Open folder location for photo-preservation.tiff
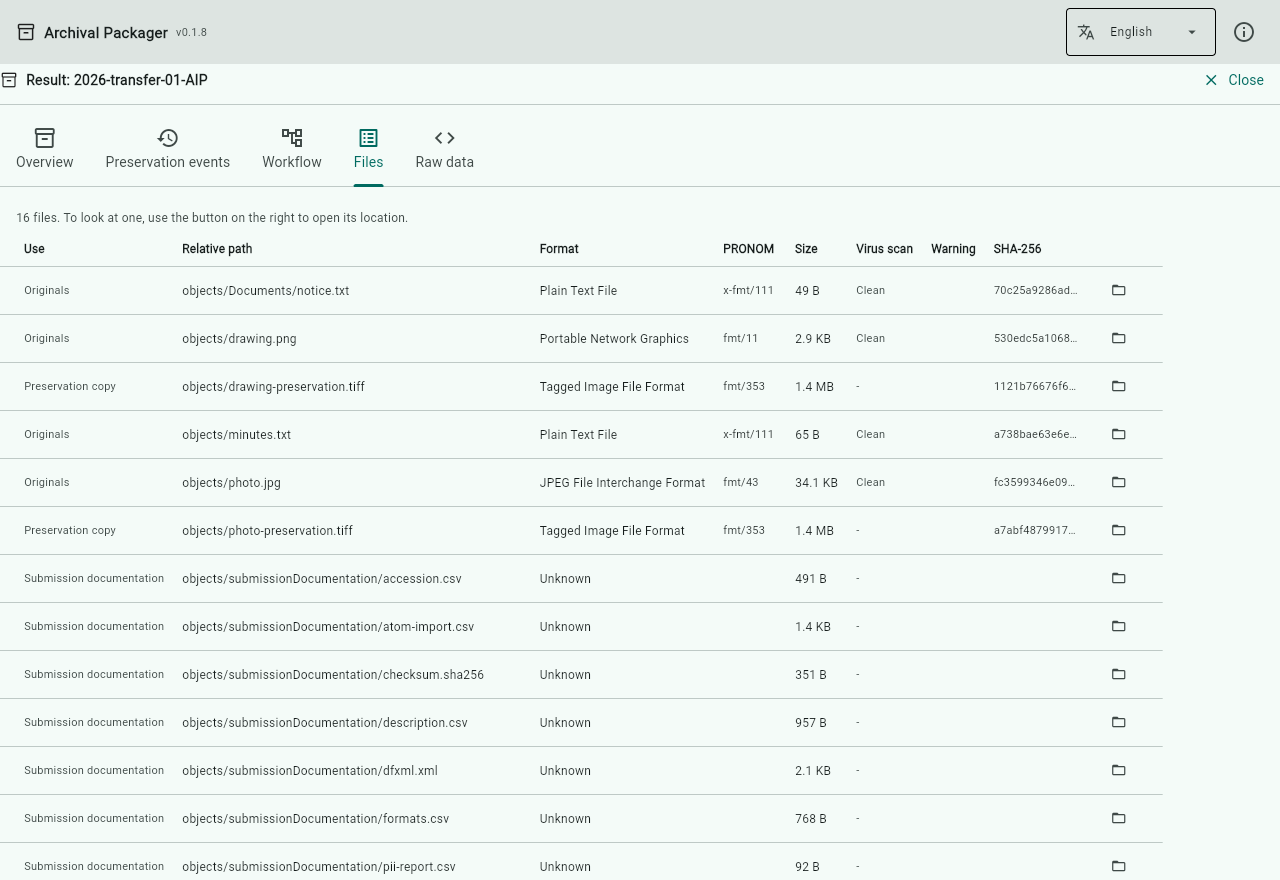Image resolution: width=1280 pixels, height=880 pixels. click(1119, 530)
